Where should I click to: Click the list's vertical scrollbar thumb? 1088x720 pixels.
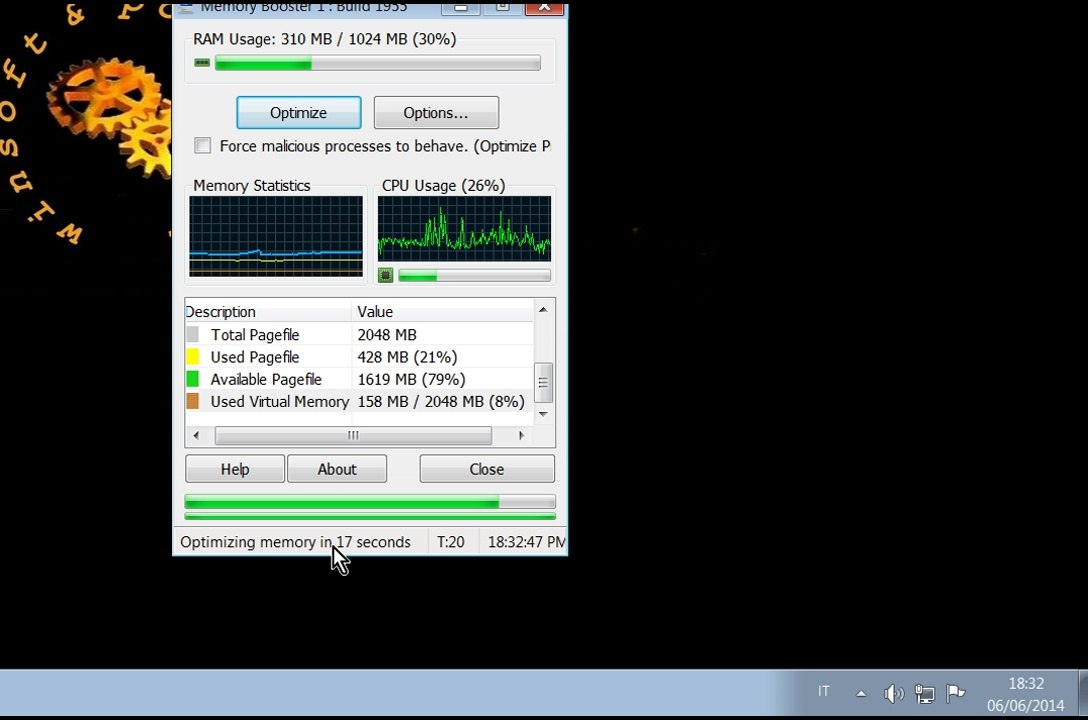(x=543, y=382)
